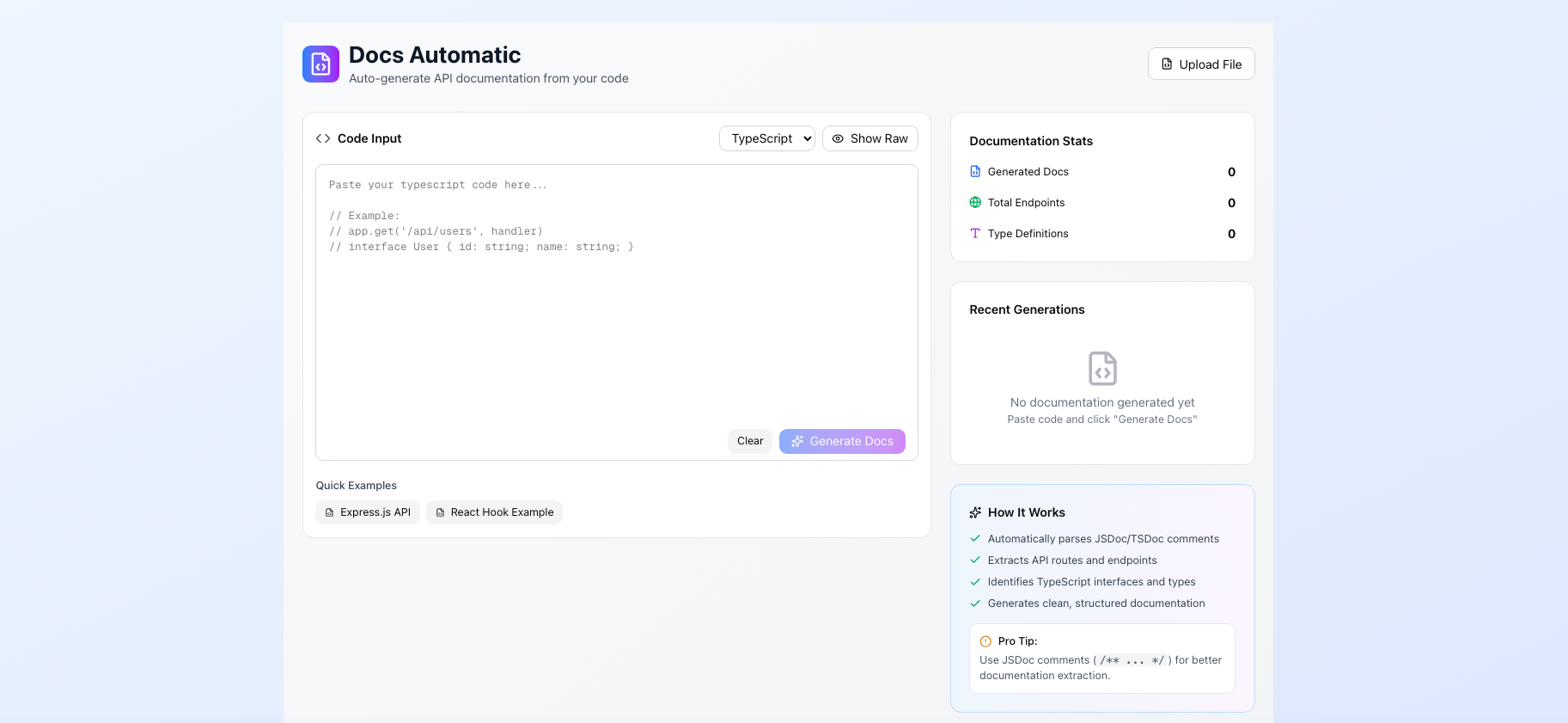
Task: Click checkmark beside 'Identifies TypeScript interfaces and types'
Action: (x=975, y=582)
